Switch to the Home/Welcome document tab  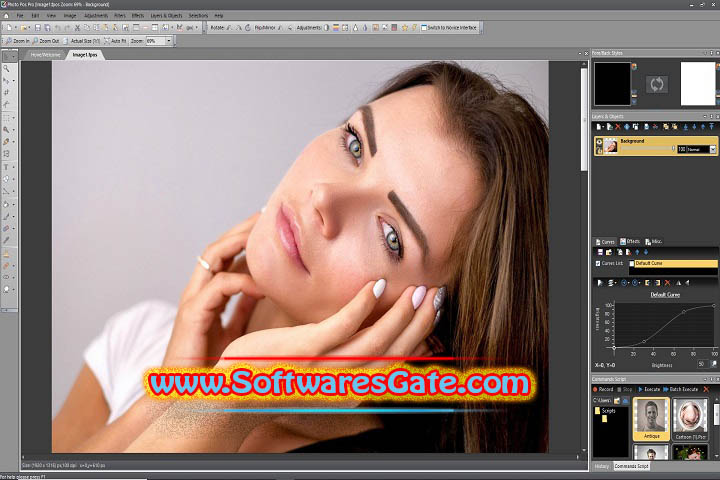pyautogui.click(x=45, y=55)
